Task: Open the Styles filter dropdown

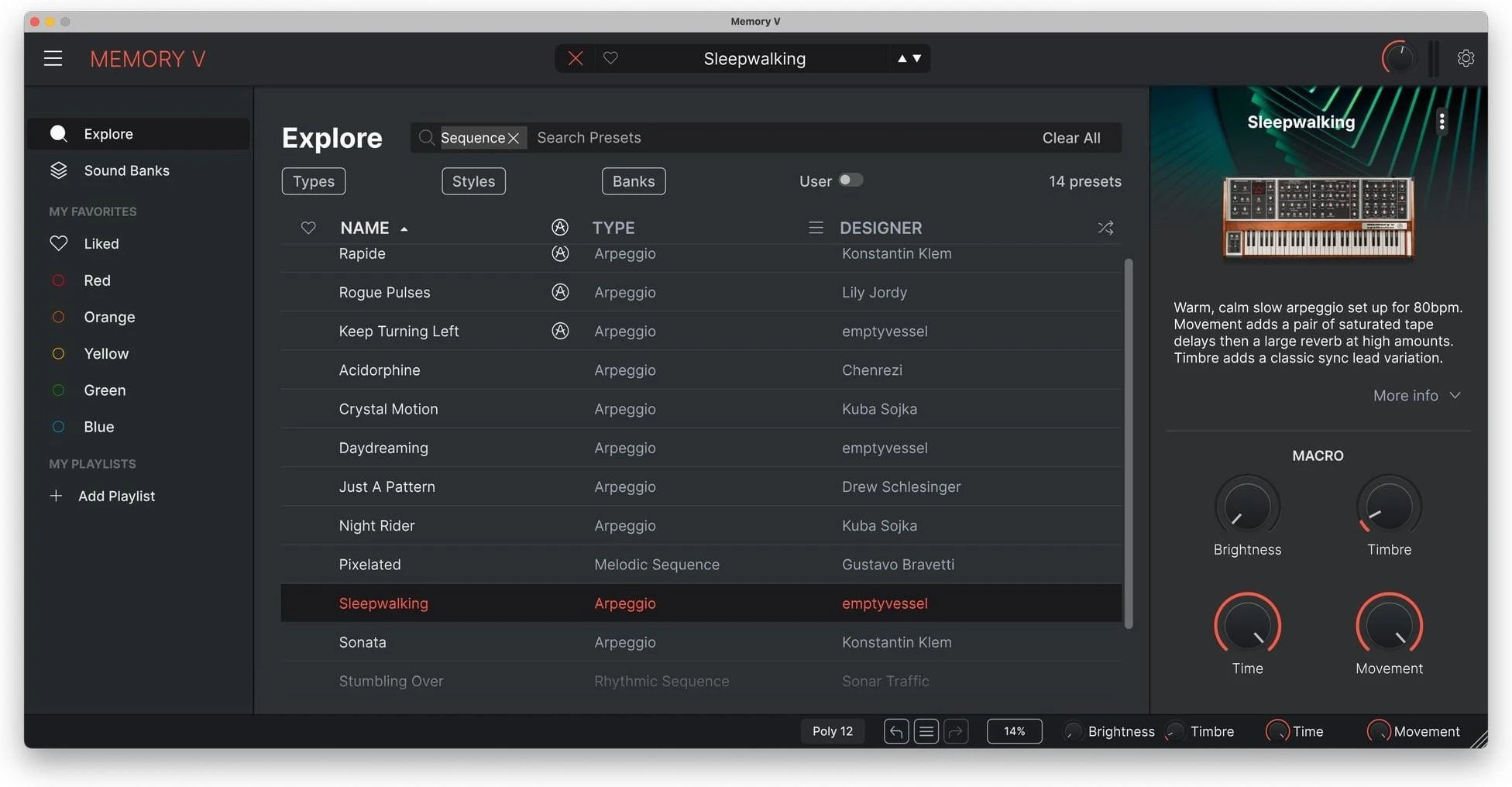Action: [x=473, y=181]
